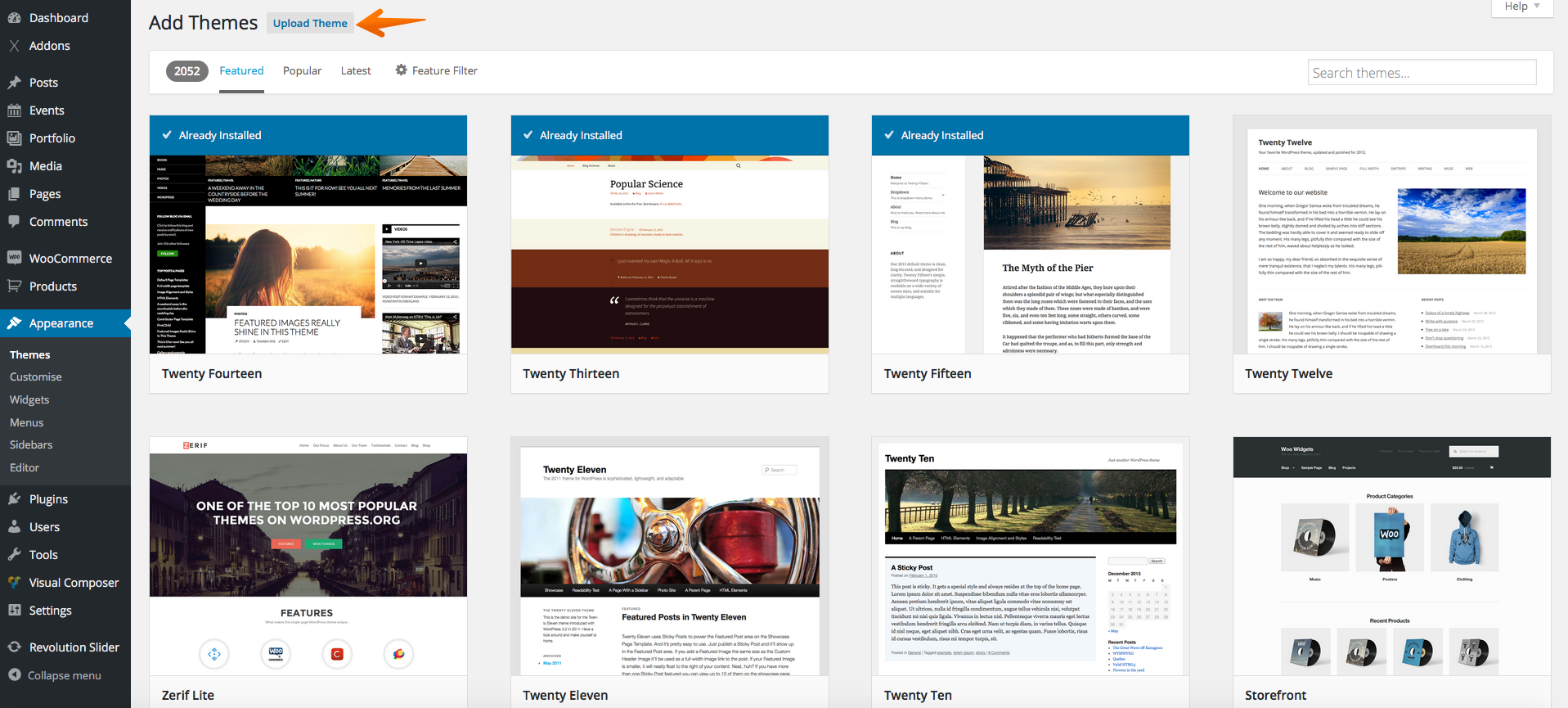
Task: Open the Menus submenu item
Action: [x=27, y=423]
